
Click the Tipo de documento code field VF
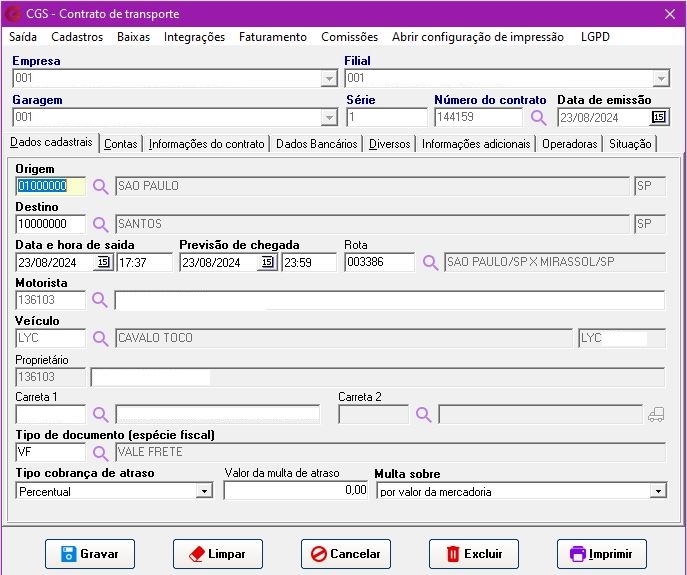point(50,452)
